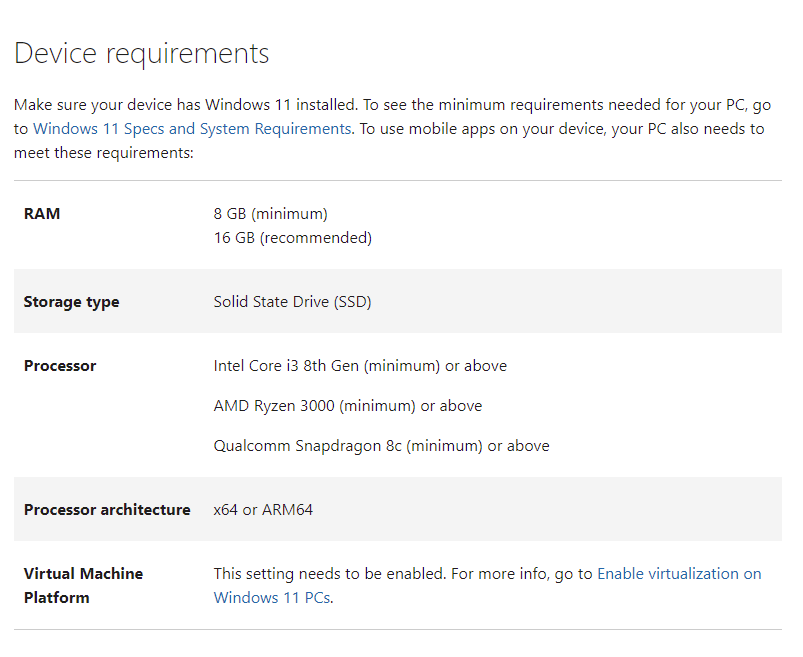Click the 'This setting needs to be enabled' text
This screenshot has height=657, width=803.
324,574
